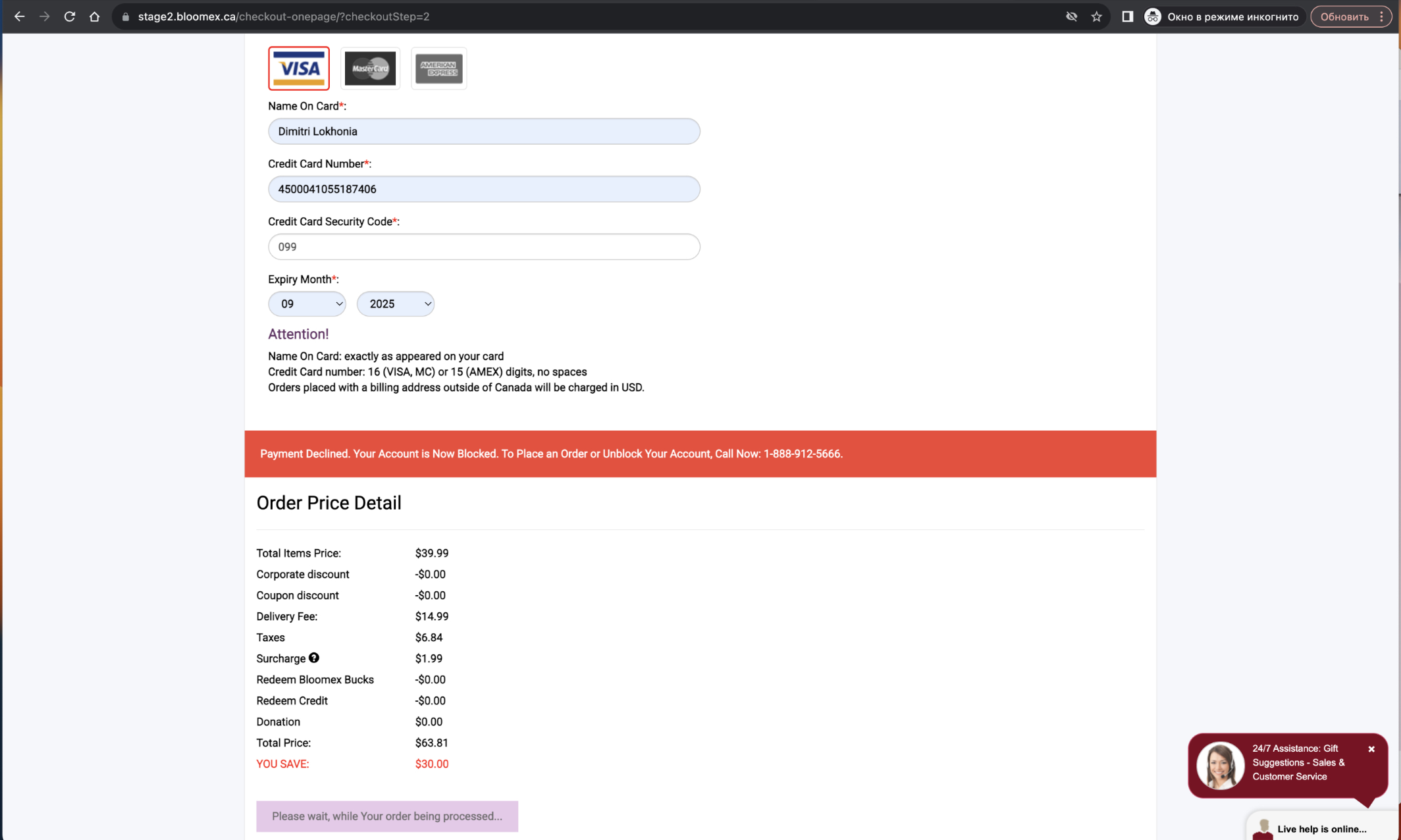Focus the Credit Card Security Code field
The image size is (1401, 840).
coord(484,246)
